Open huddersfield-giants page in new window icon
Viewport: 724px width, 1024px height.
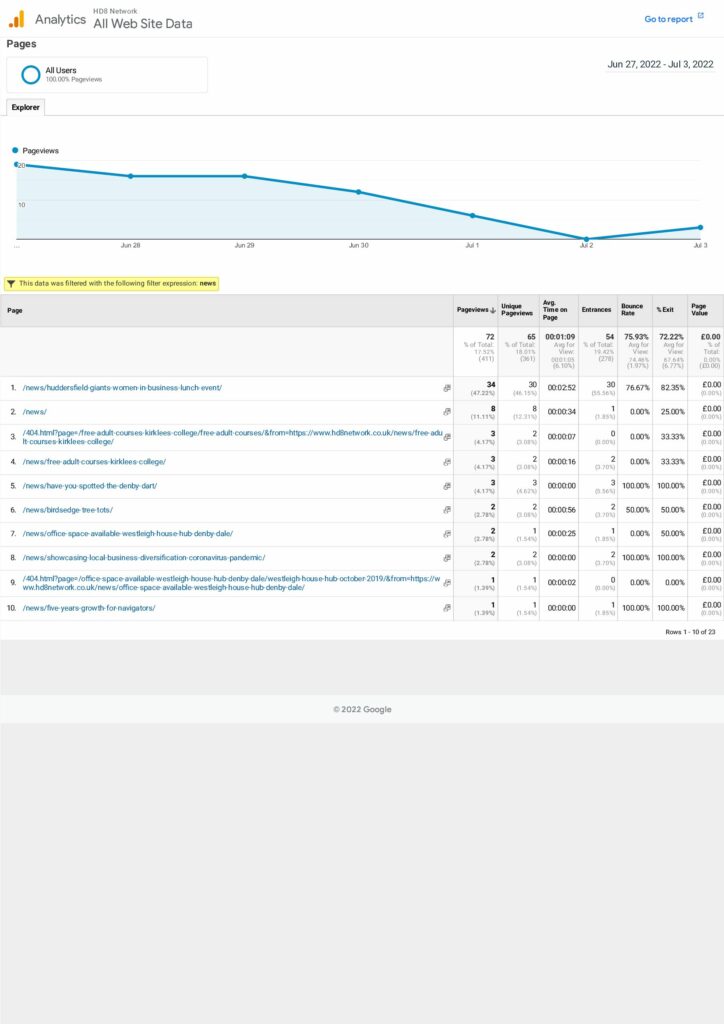point(447,388)
